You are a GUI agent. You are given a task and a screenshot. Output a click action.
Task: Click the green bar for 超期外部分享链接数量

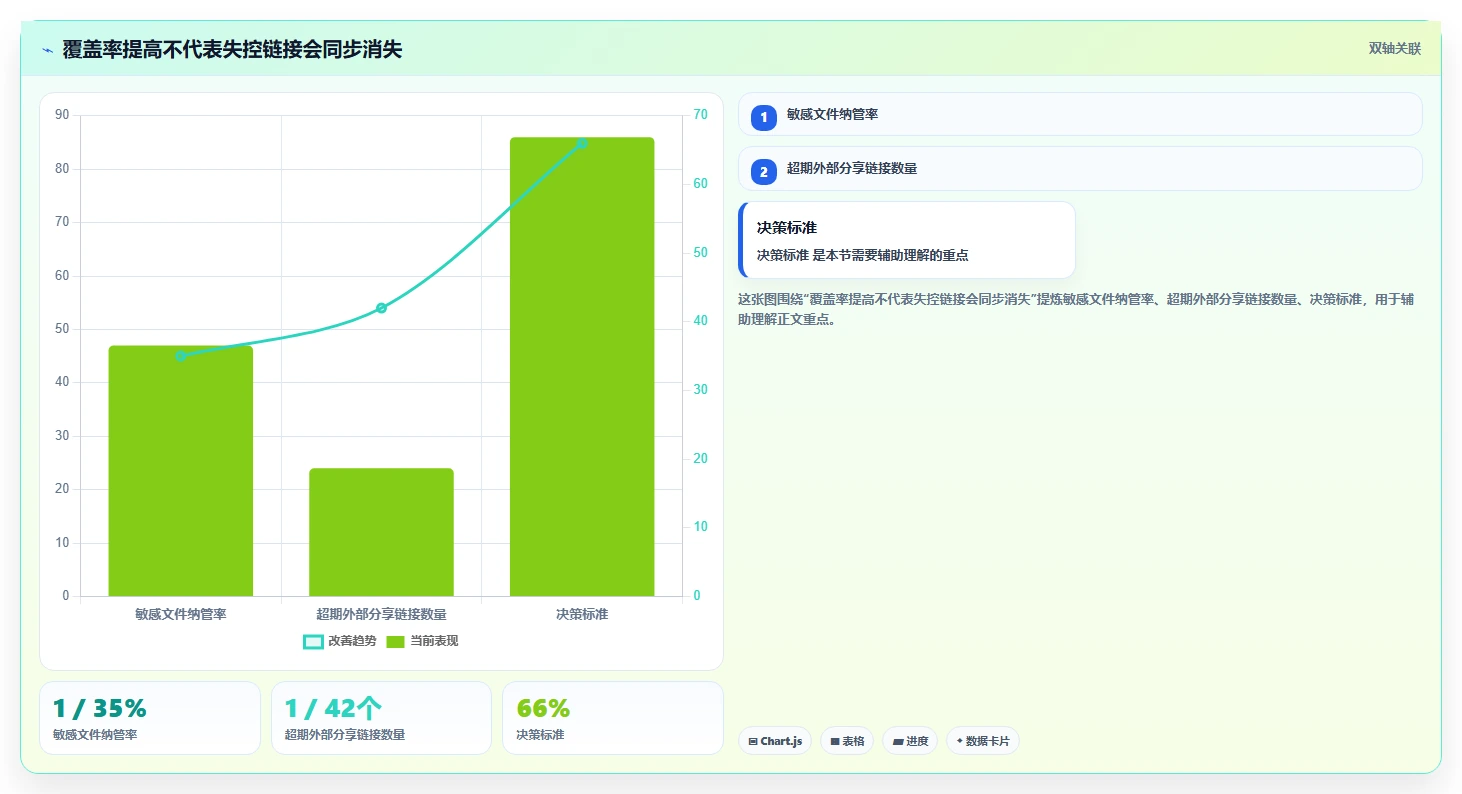pyautogui.click(x=381, y=532)
